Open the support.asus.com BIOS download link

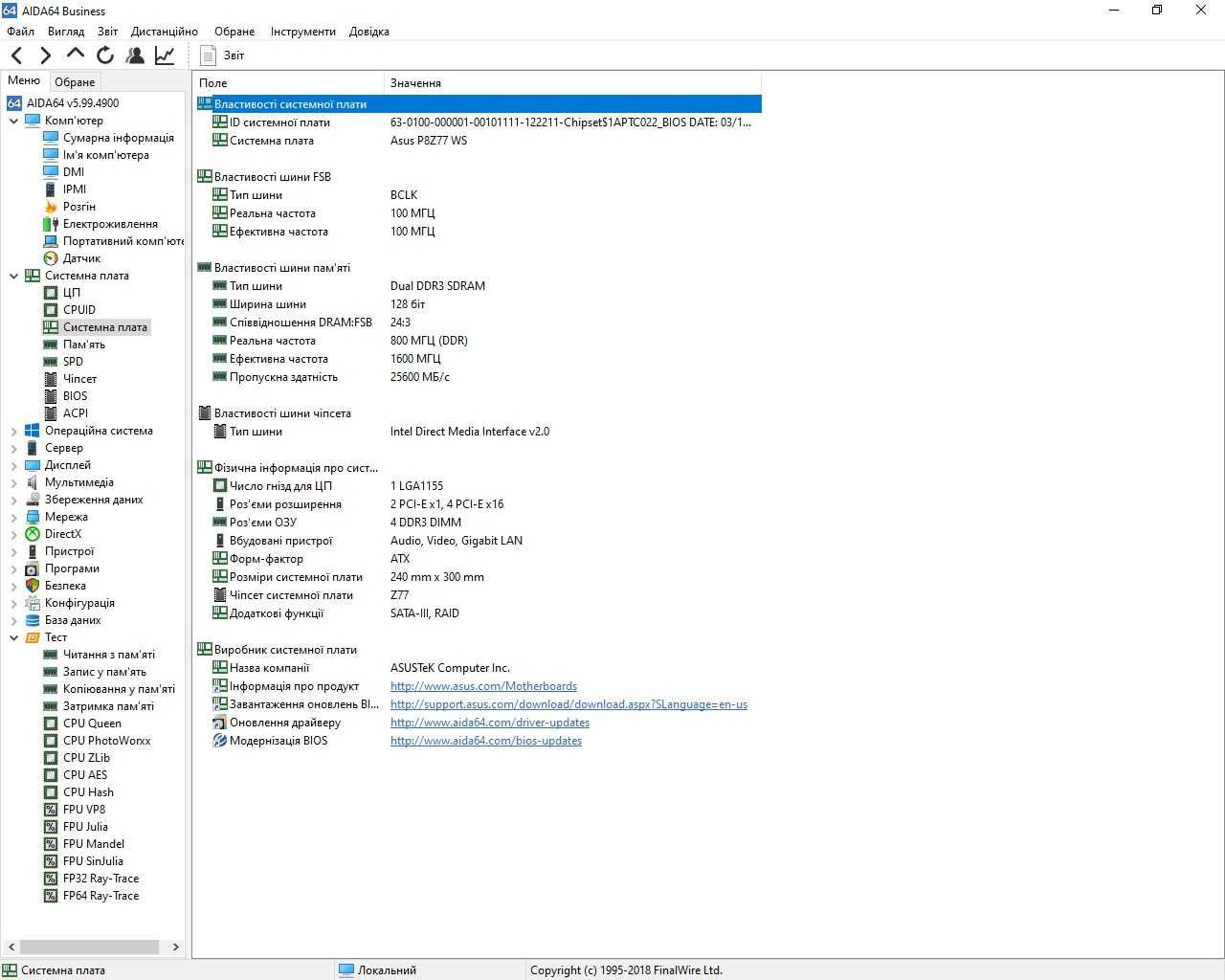568,703
